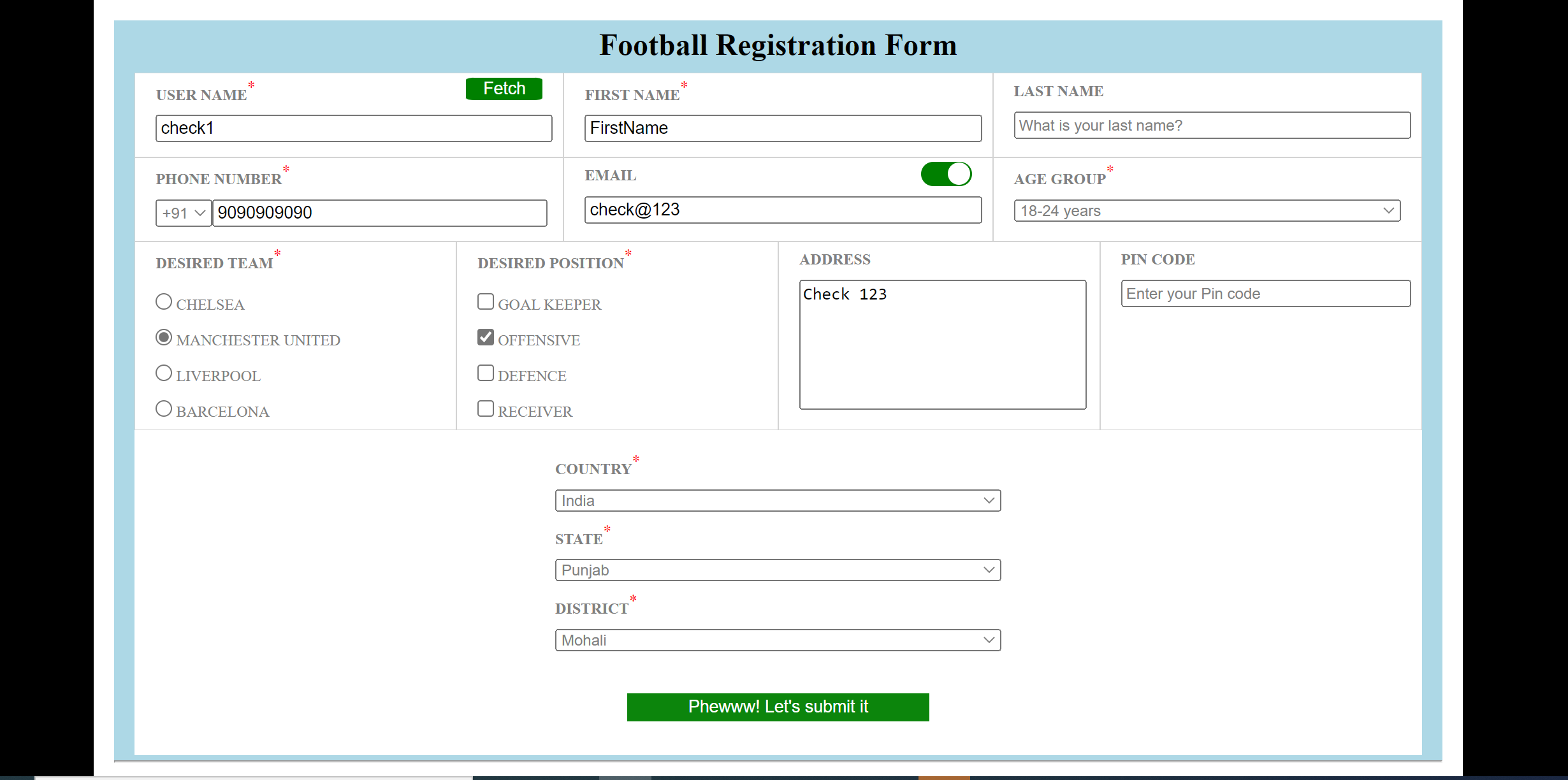Viewport: 1568px width, 780px height.
Task: Click the email field containing check@123
Action: click(x=782, y=210)
